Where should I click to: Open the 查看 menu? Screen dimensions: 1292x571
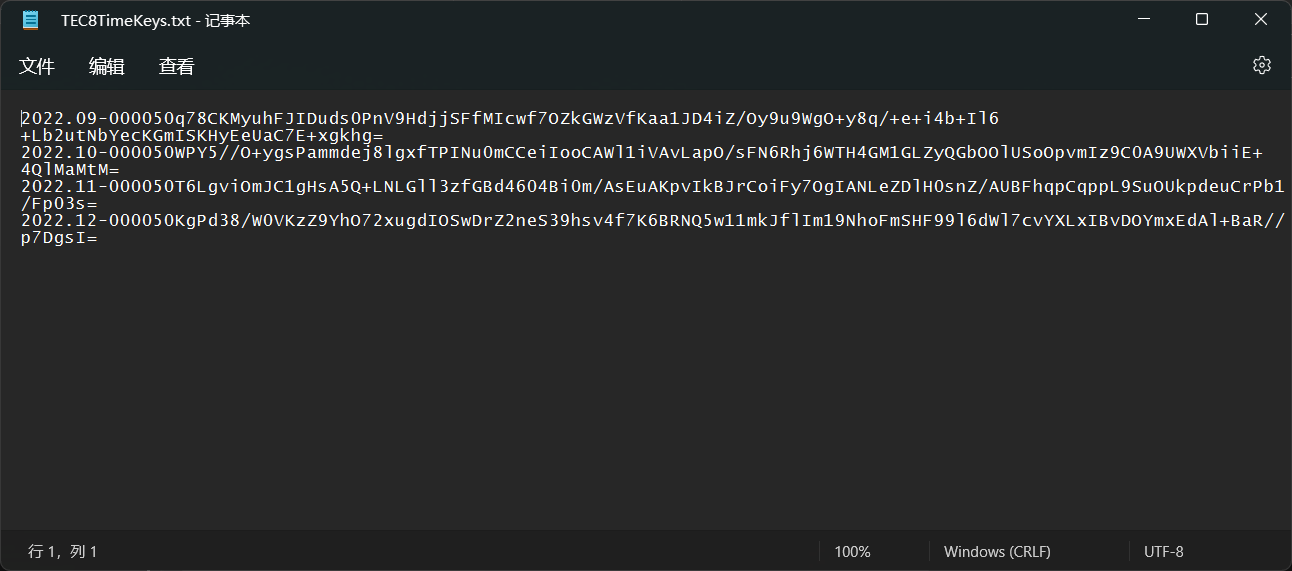177,67
